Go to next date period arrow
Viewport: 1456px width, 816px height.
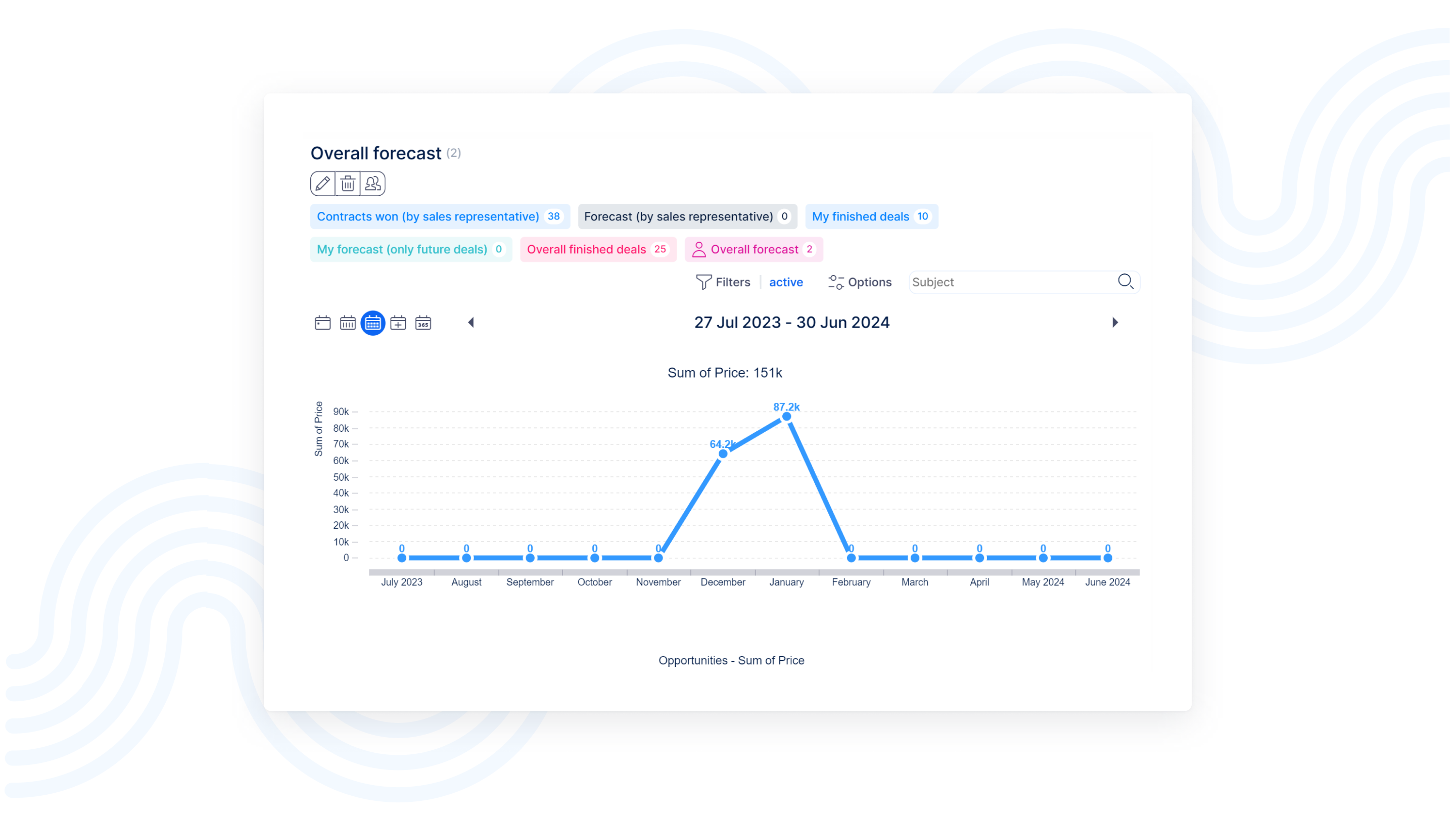point(1114,323)
